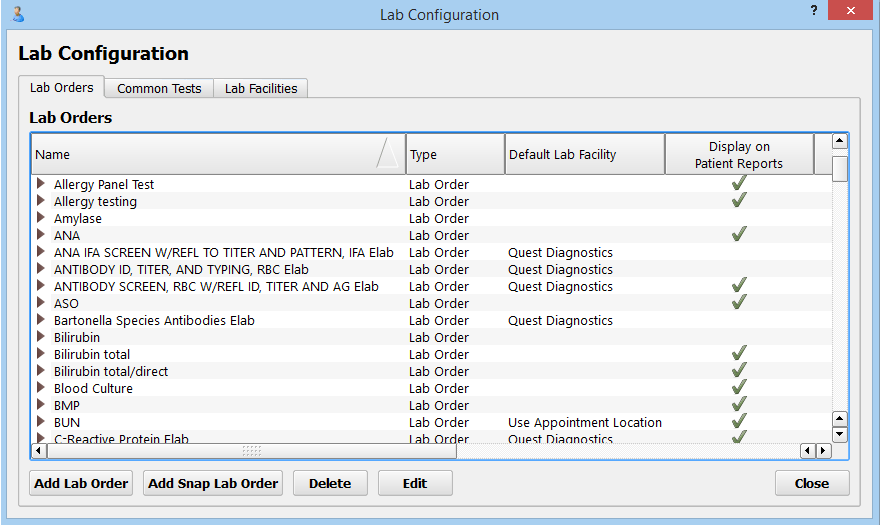Viewport: 880px width, 525px height.
Task: Expand ANTIBODY ID, TITER row arrow
Action: tap(40, 268)
